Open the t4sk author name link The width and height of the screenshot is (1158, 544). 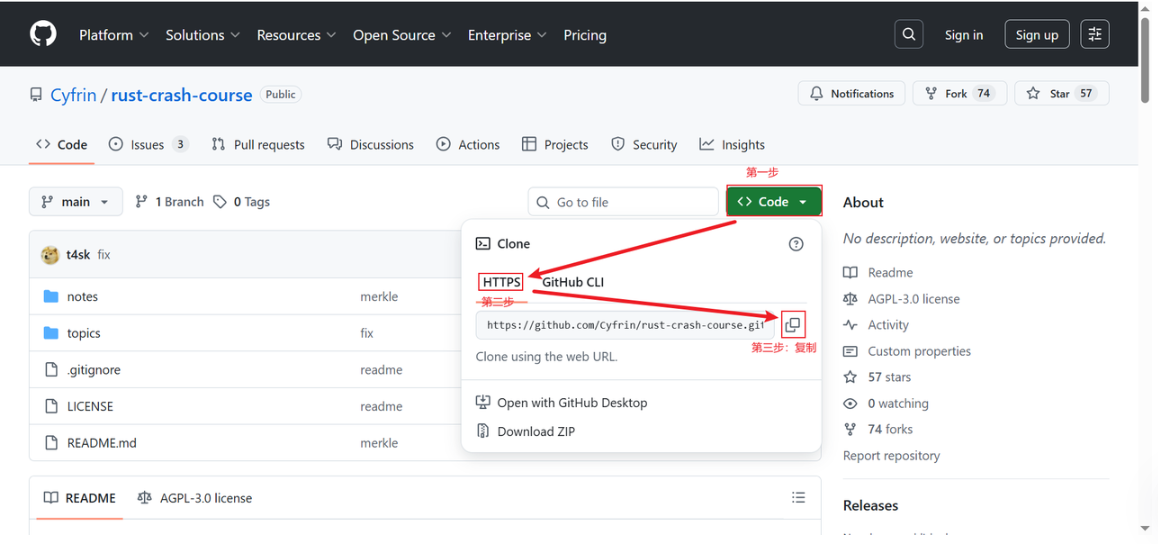point(78,255)
